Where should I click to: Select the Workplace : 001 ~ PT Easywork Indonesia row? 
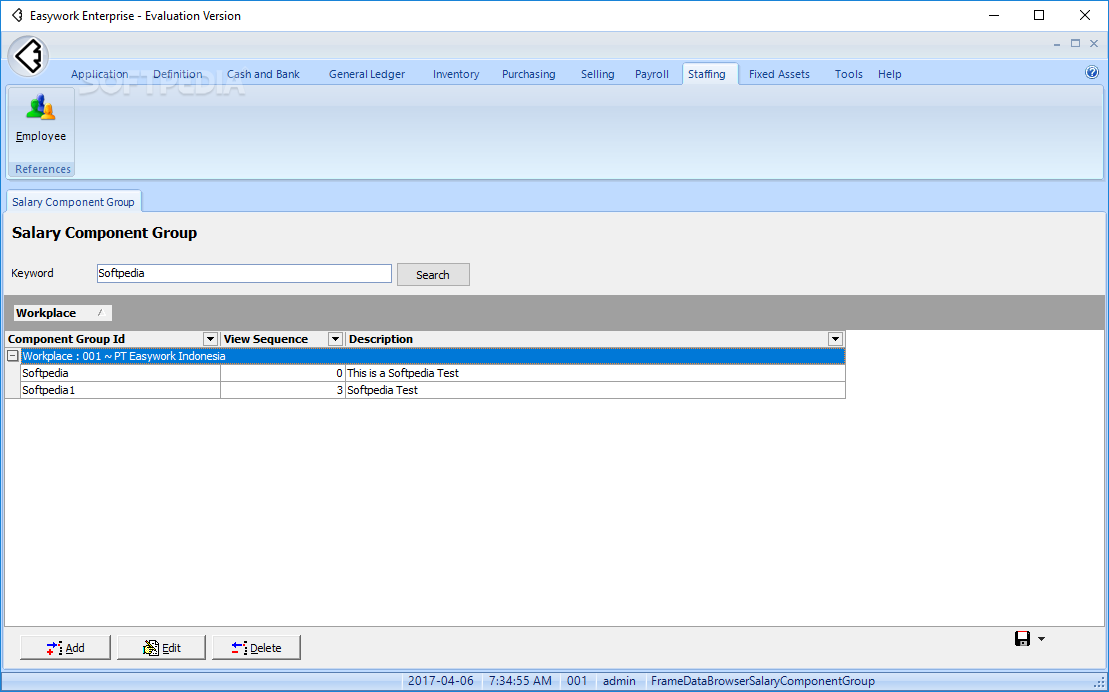[x=433, y=356]
